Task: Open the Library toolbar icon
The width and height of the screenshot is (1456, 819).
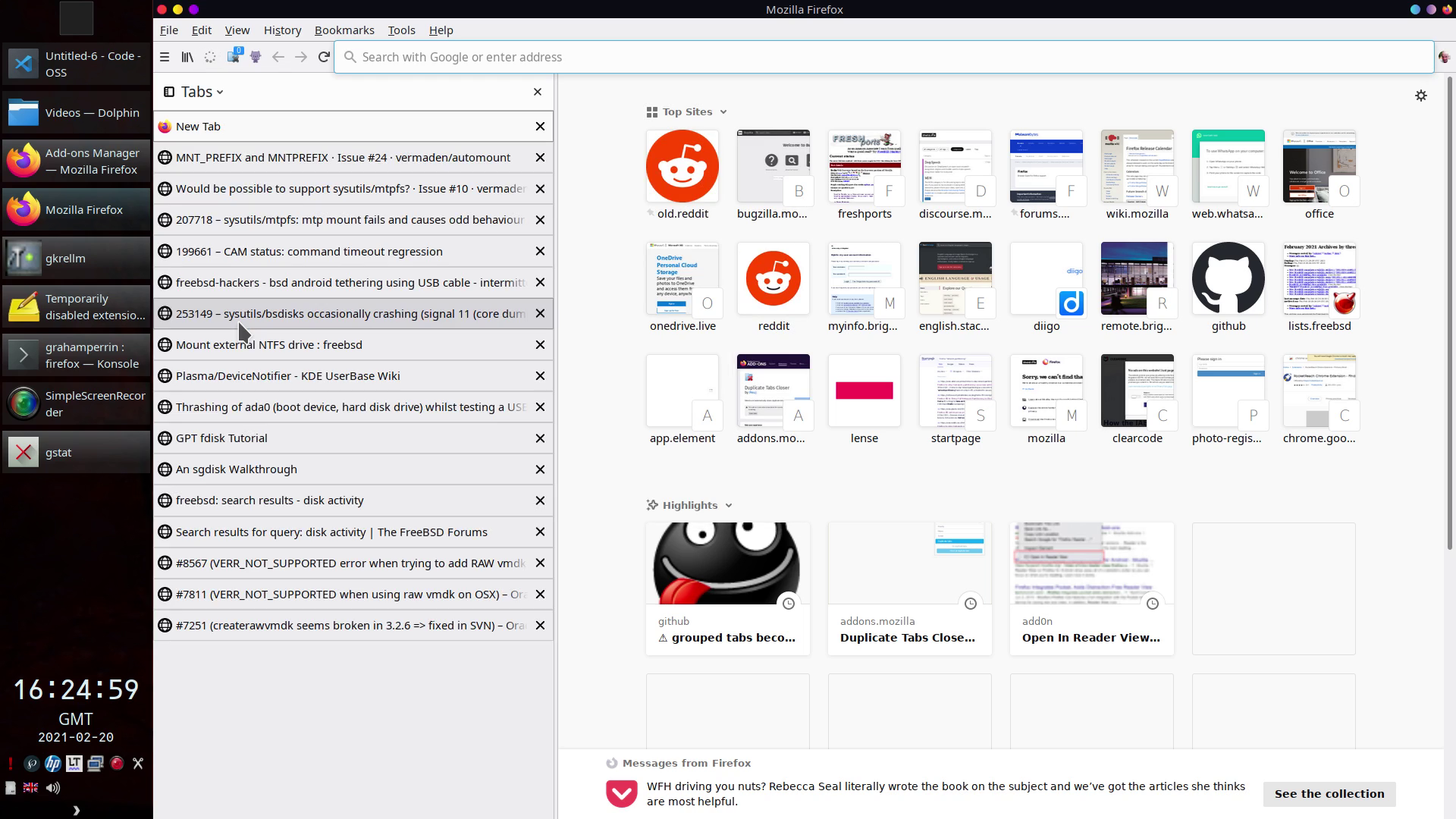Action: point(187,57)
